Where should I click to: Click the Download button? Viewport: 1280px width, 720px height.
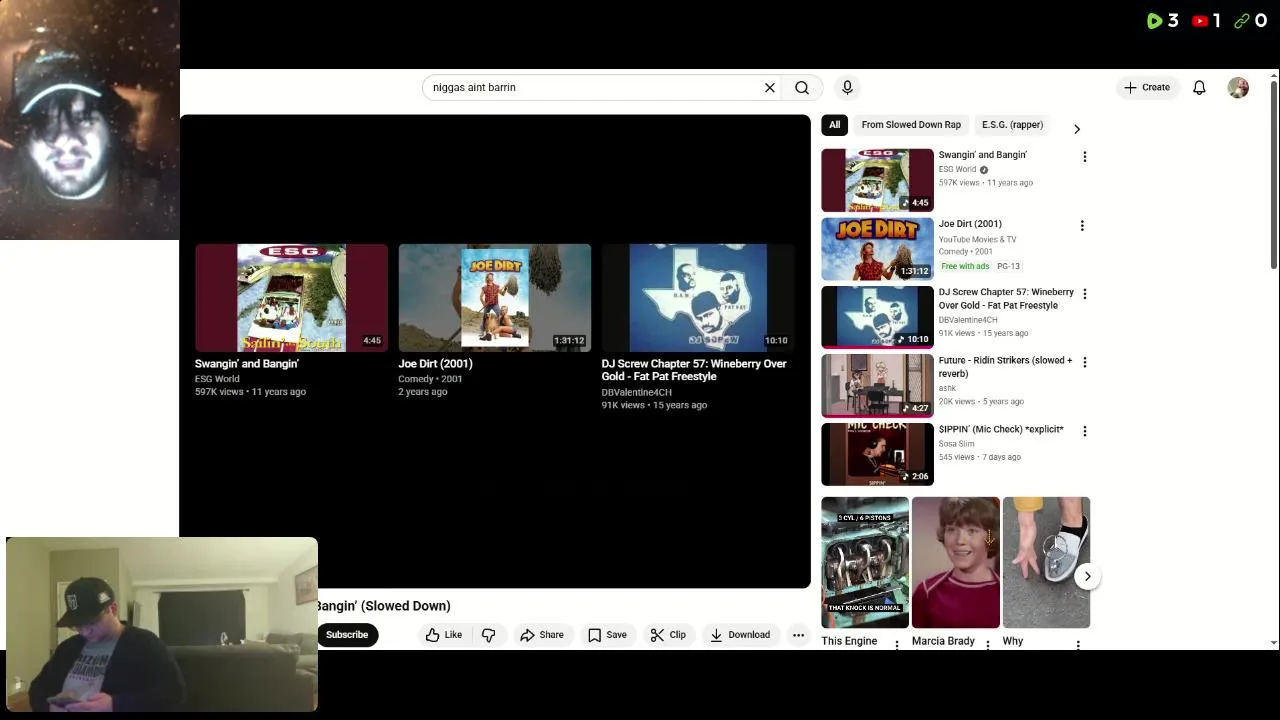(740, 635)
